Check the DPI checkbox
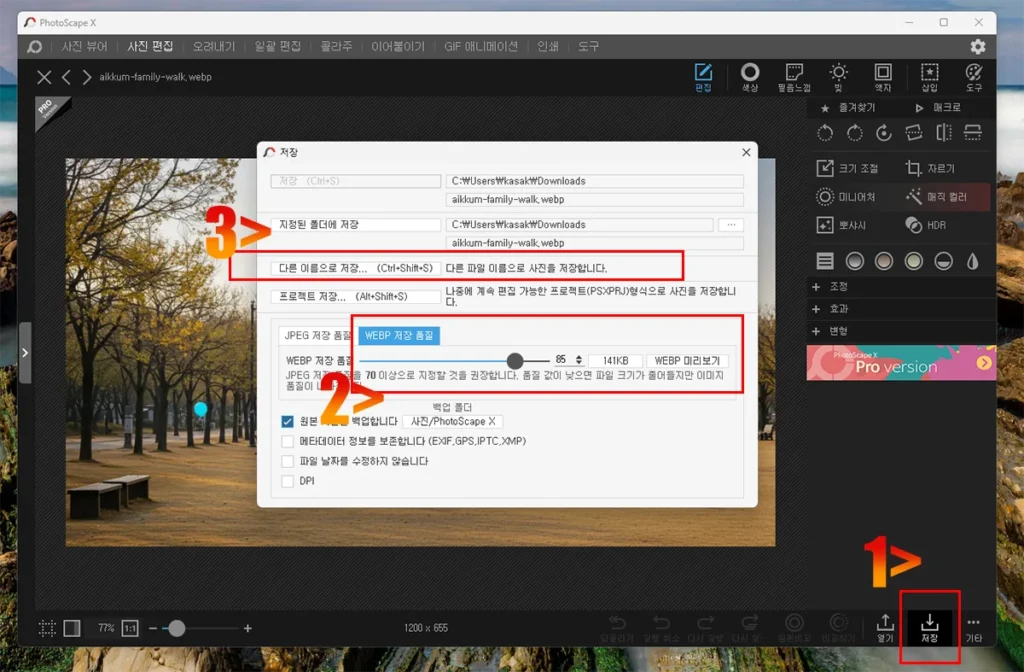The image size is (1024, 672). point(288,481)
